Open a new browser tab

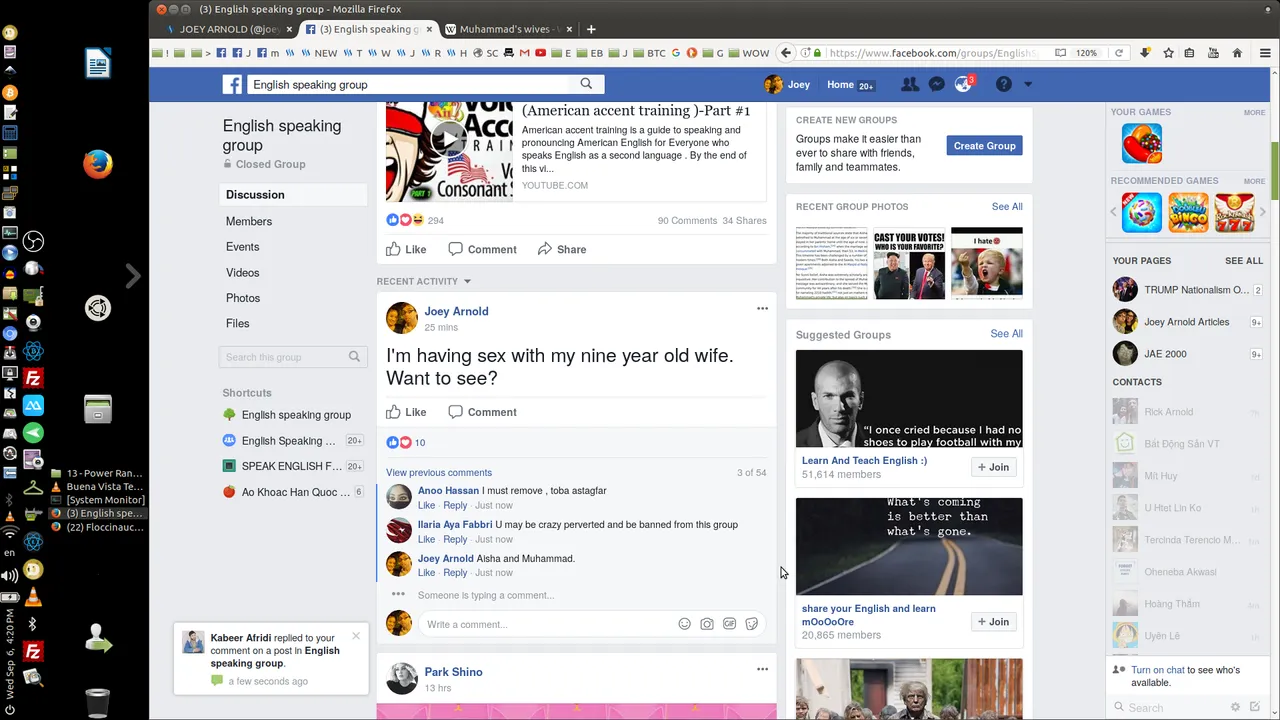click(591, 29)
